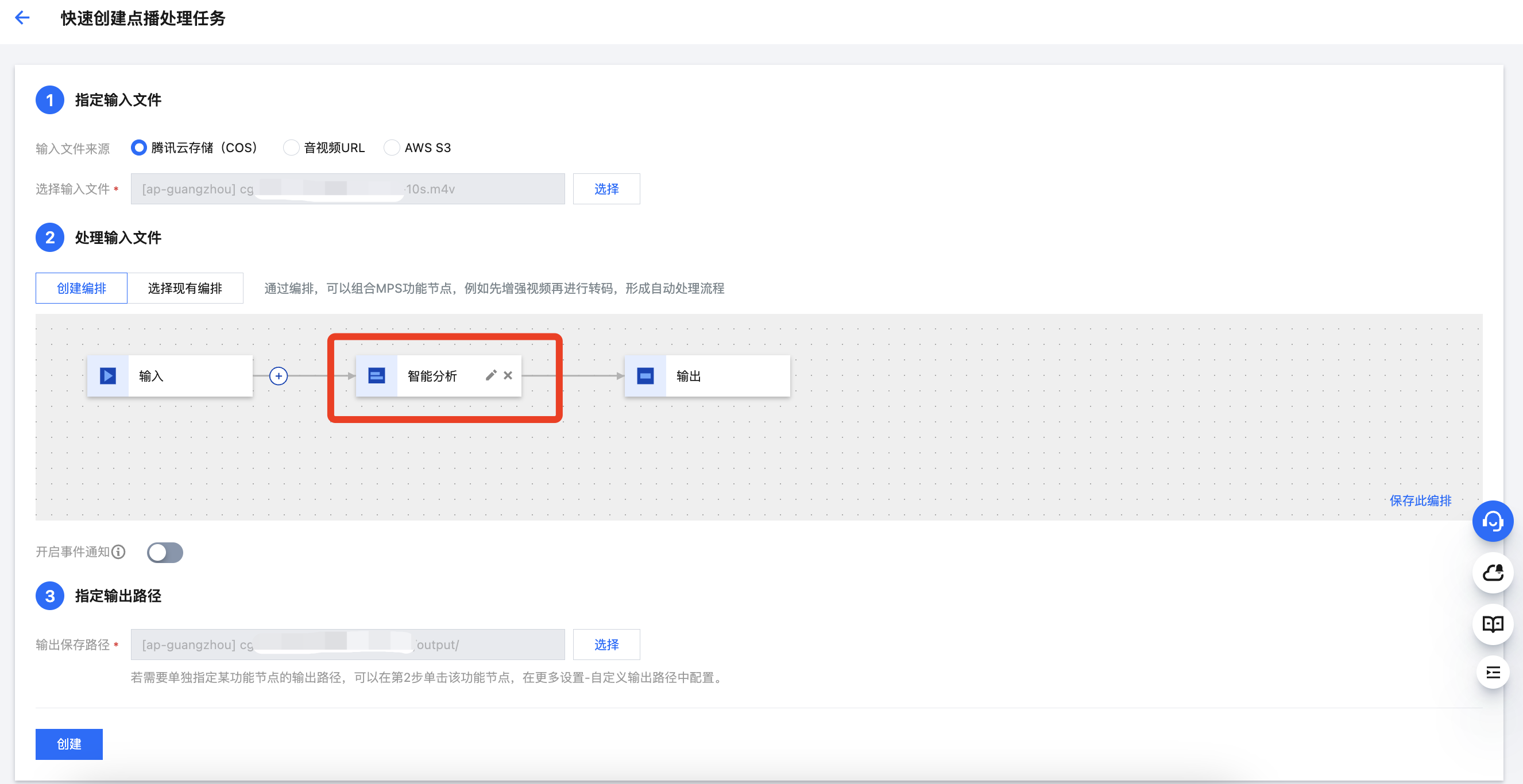Enable the 开启事件通知 toggle
This screenshot has width=1523, height=784.
click(165, 552)
